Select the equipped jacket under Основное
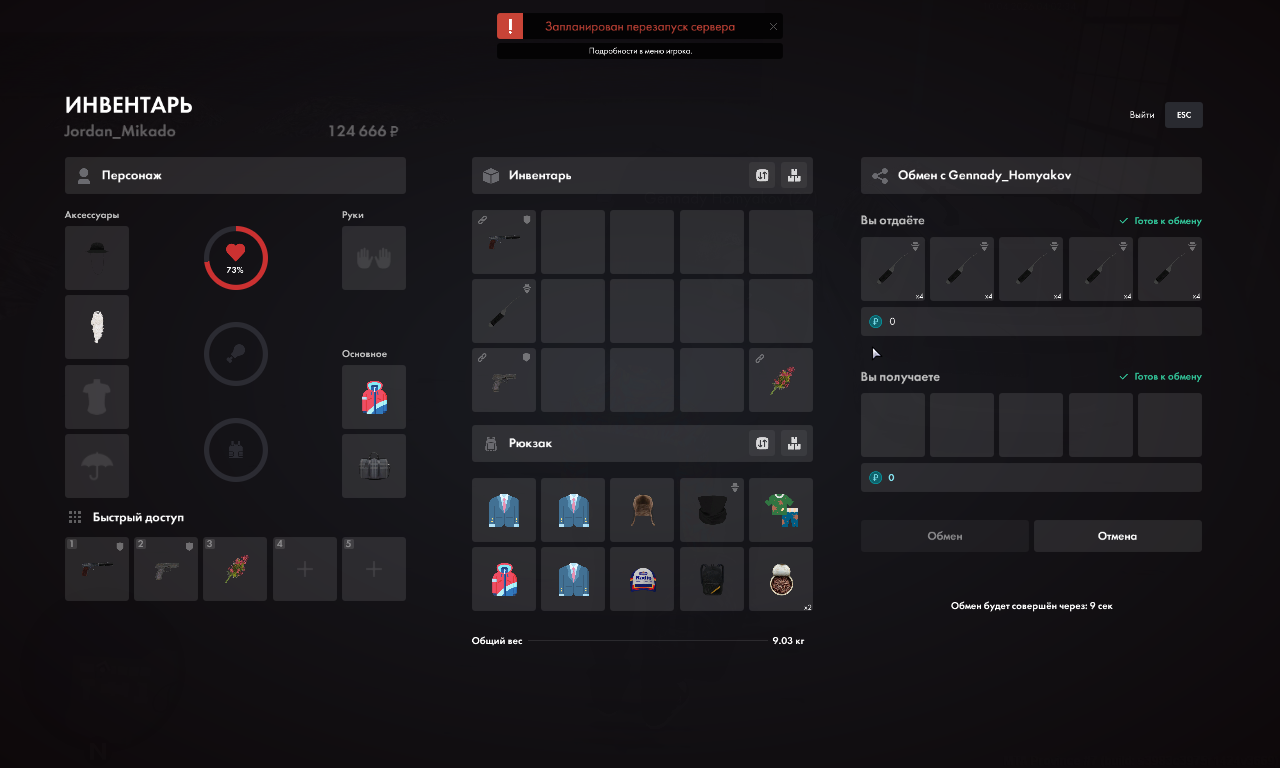The height and width of the screenshot is (768, 1280). coord(374,397)
